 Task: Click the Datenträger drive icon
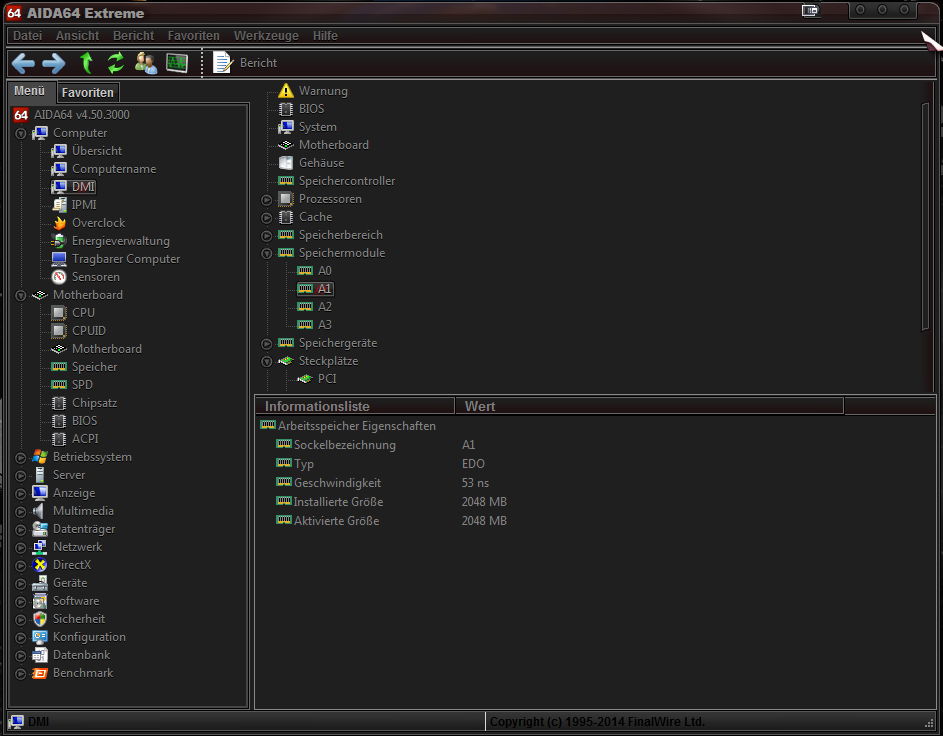(x=40, y=529)
